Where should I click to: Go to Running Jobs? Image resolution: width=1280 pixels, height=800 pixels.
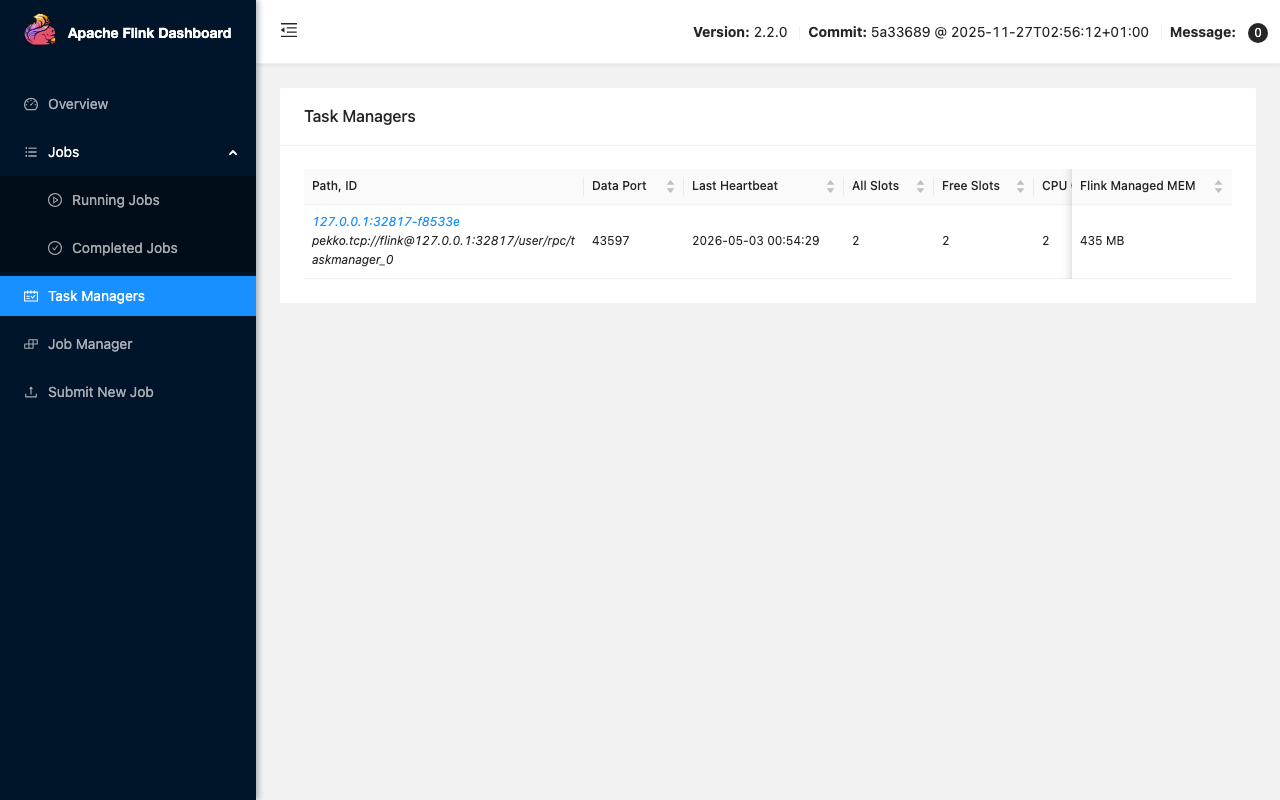point(128,200)
